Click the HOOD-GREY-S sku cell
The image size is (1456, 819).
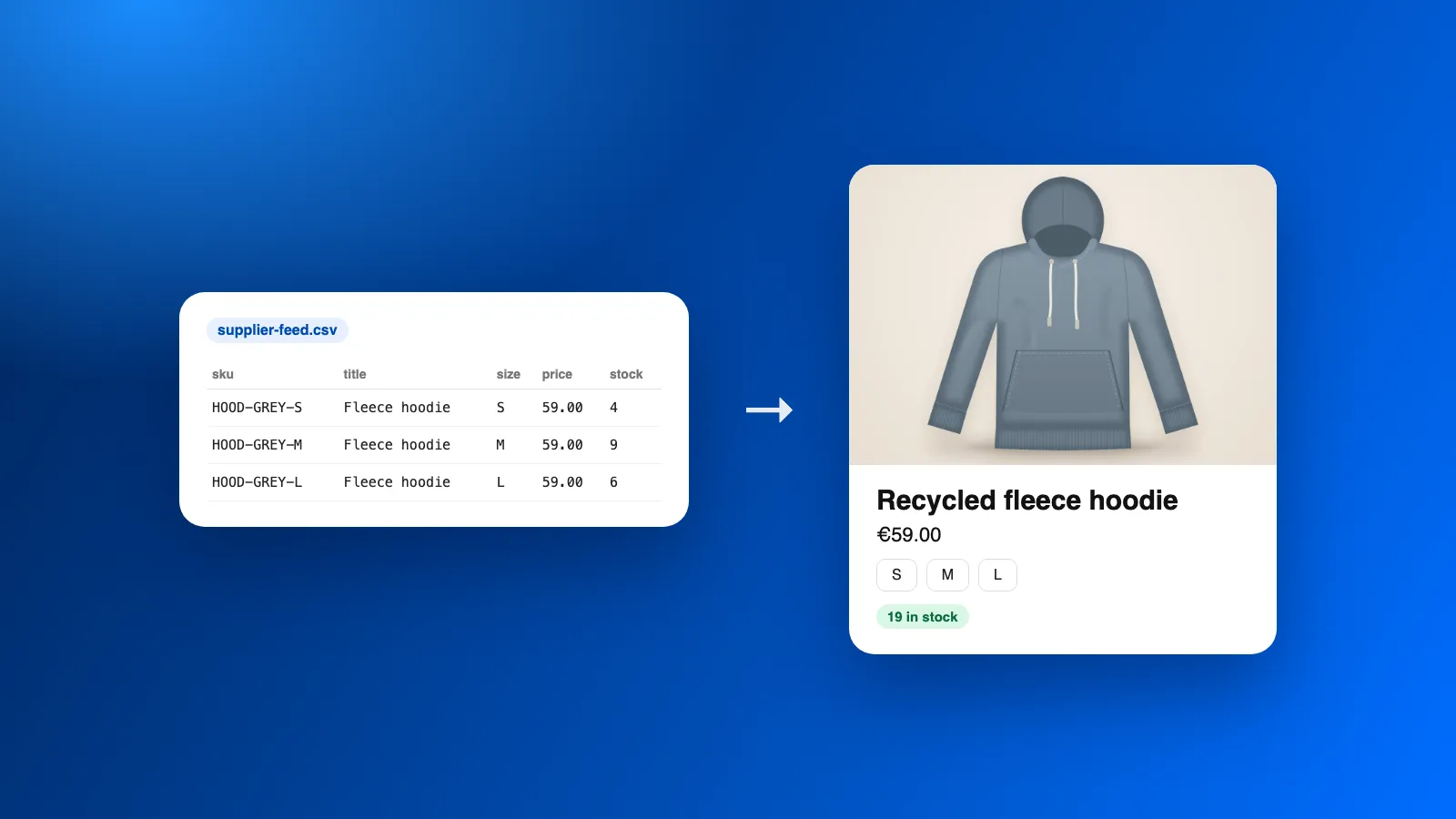click(x=257, y=408)
